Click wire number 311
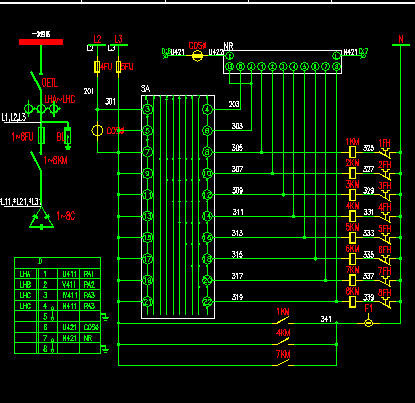Image resolution: width=415 pixels, height=403 pixels. 238,212
